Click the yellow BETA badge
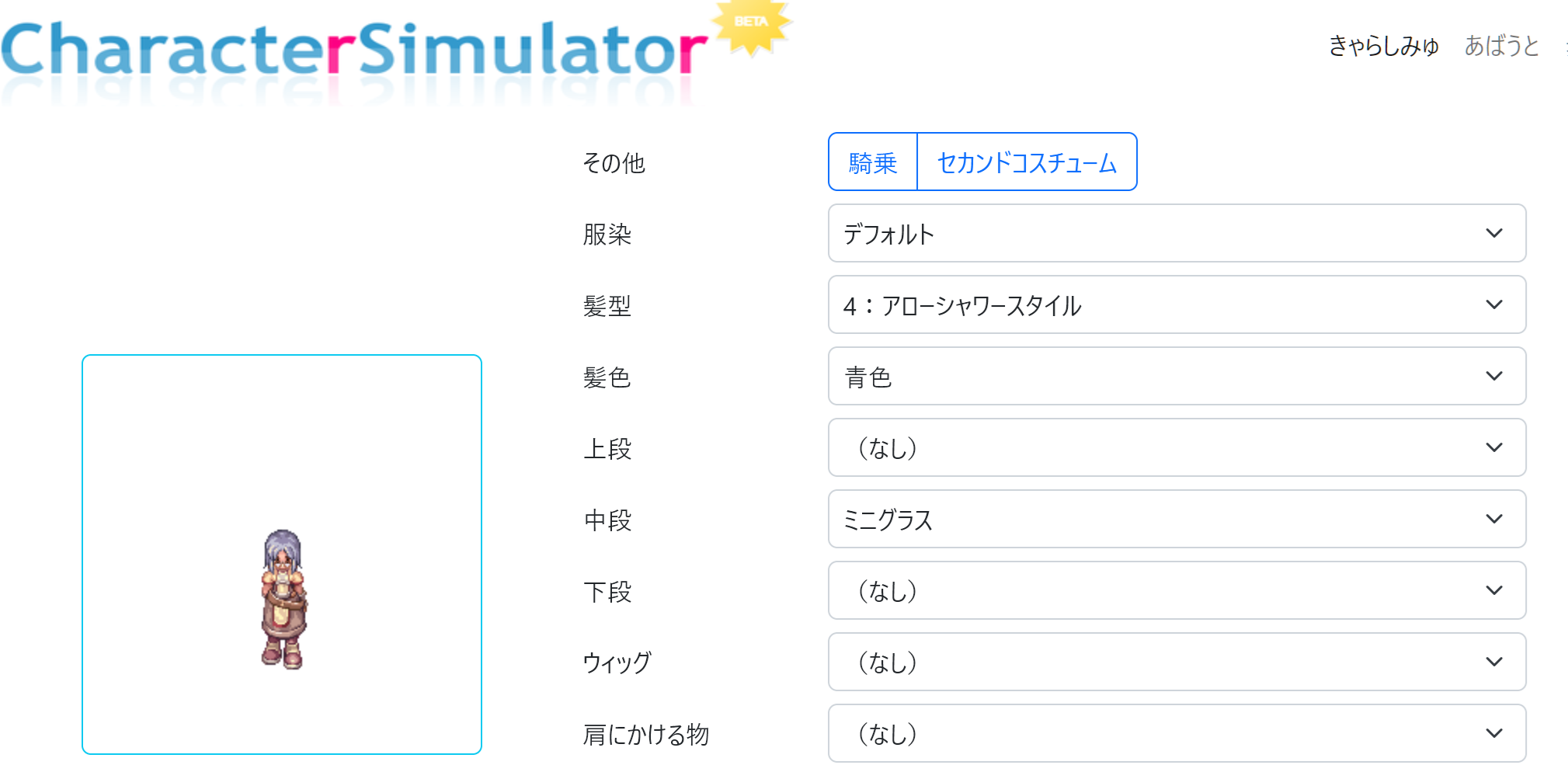This screenshot has height=765, width=1568. pyautogui.click(x=751, y=23)
